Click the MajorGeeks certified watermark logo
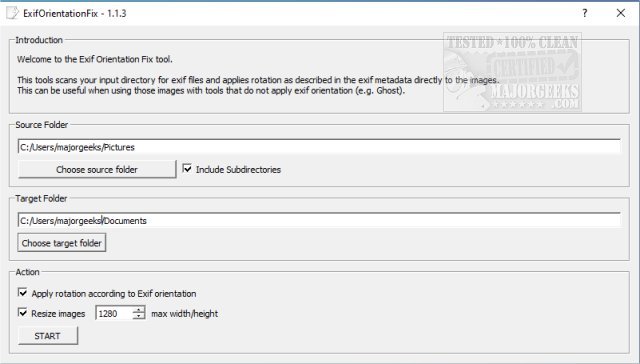 click(x=513, y=72)
